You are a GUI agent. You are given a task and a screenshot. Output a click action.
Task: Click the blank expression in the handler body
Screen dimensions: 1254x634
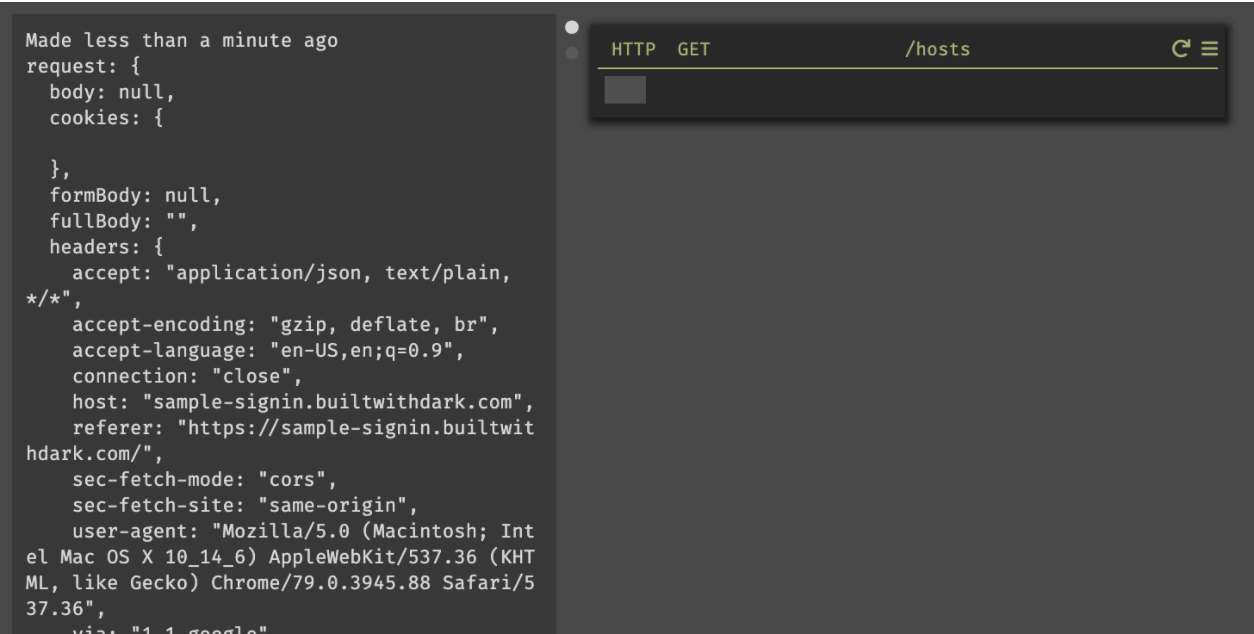[x=625, y=90]
